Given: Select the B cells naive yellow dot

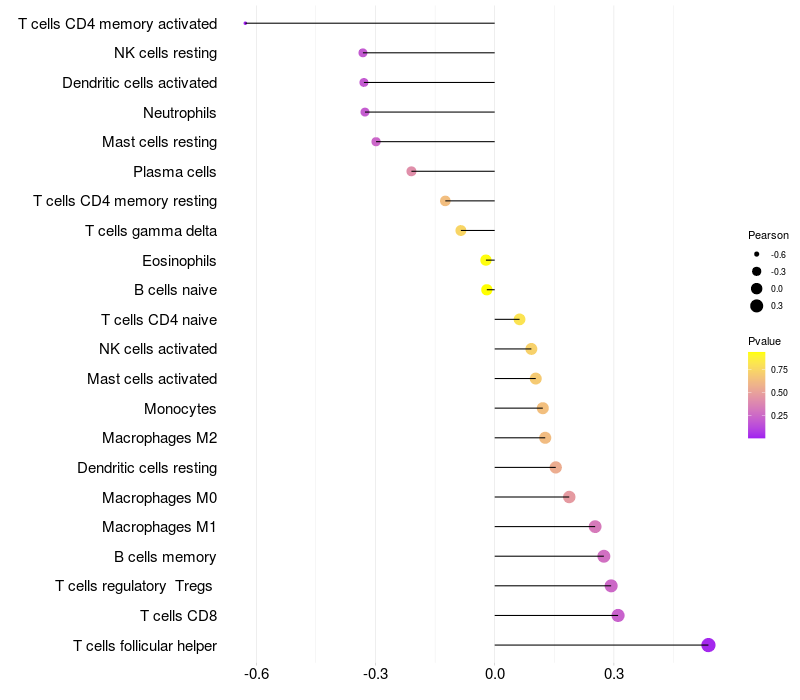Looking at the screenshot, I should [x=487, y=290].
